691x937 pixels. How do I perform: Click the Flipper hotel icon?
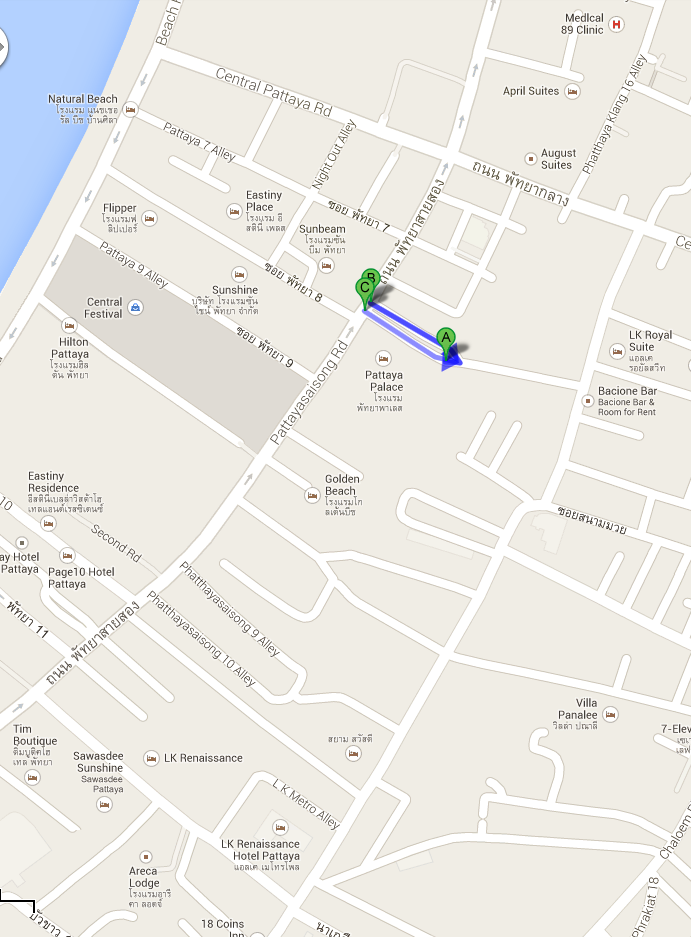[x=149, y=218]
